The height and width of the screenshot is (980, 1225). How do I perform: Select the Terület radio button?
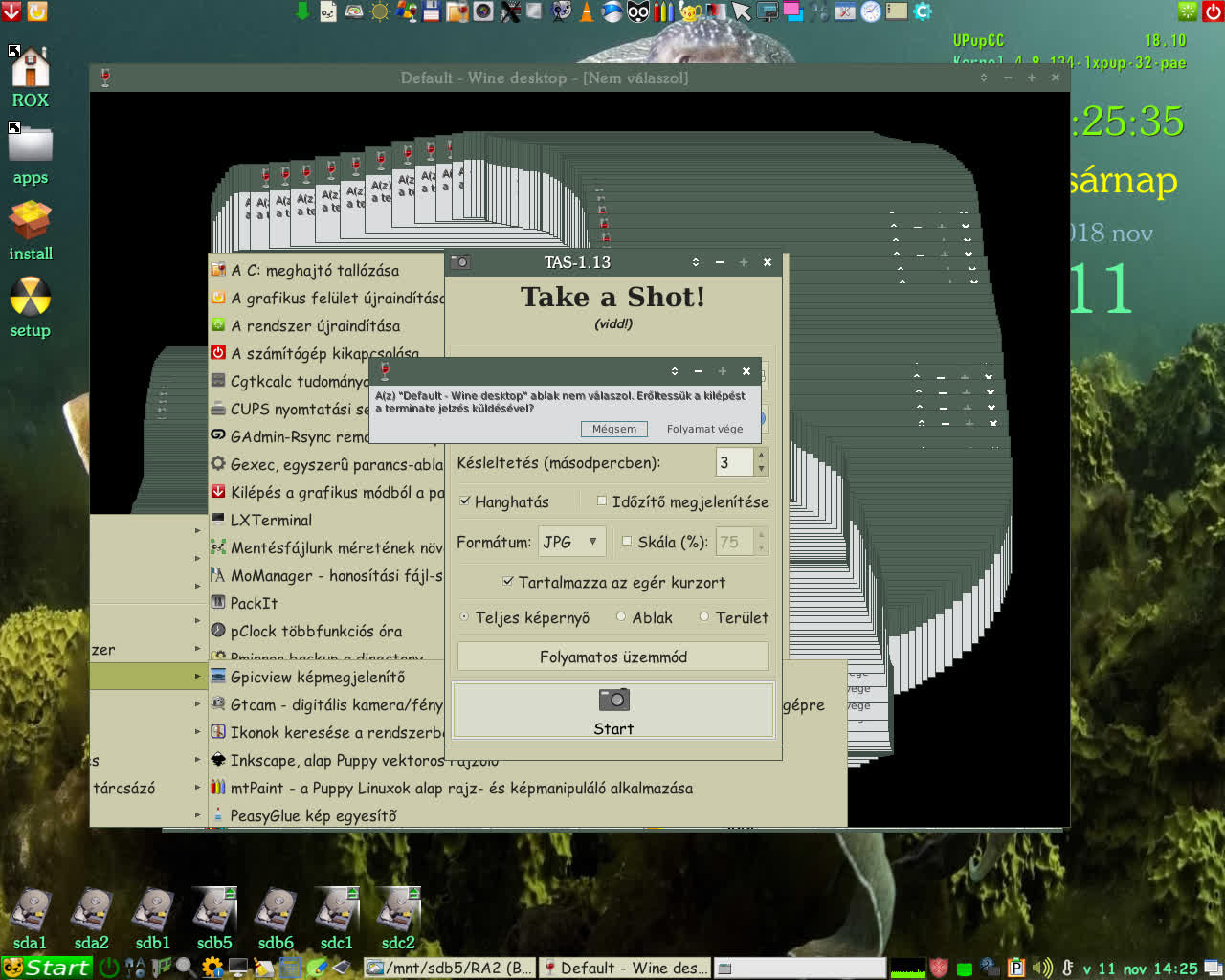tap(704, 617)
